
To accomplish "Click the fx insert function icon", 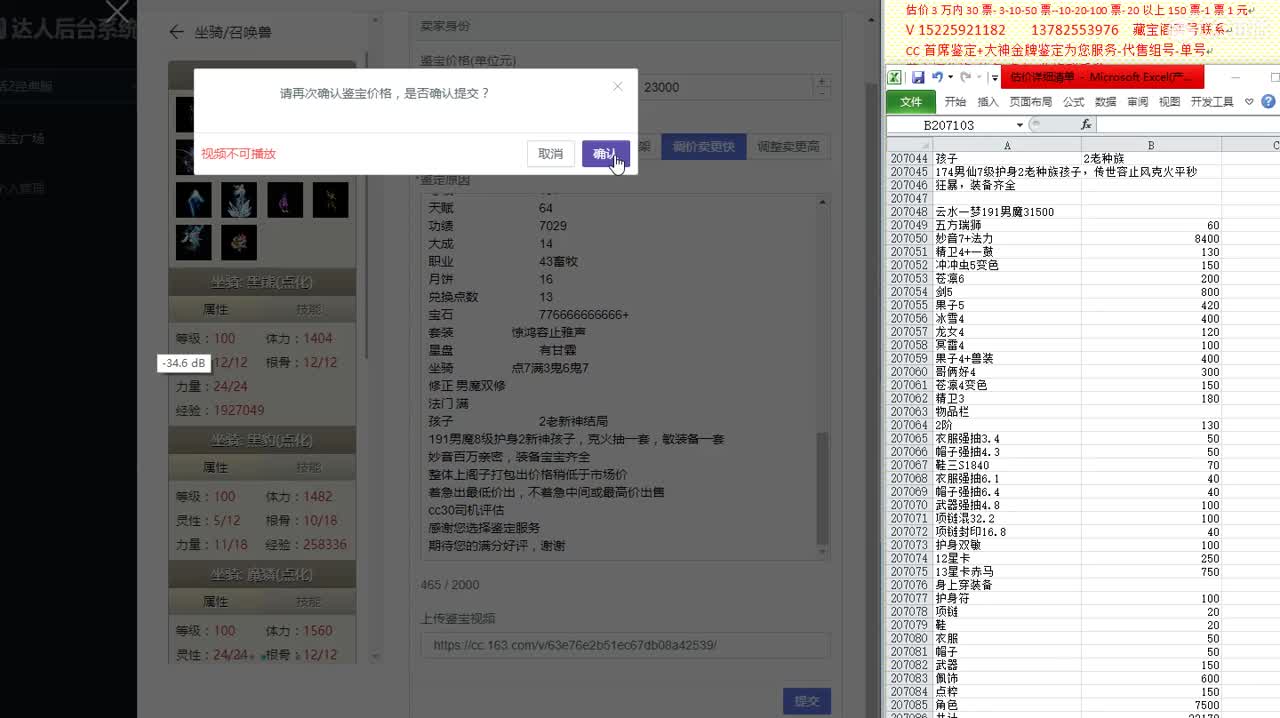I will [1086, 125].
